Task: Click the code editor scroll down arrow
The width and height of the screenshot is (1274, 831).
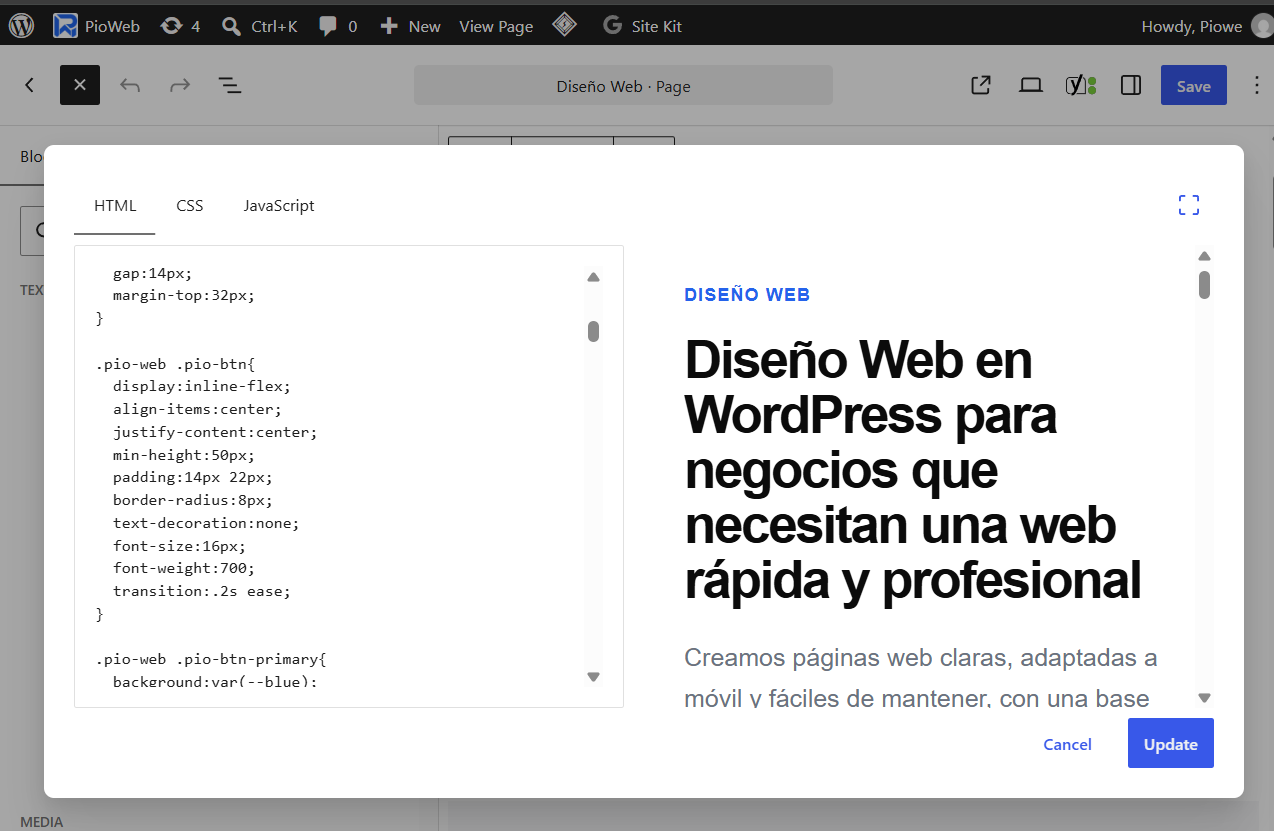Action: click(593, 677)
